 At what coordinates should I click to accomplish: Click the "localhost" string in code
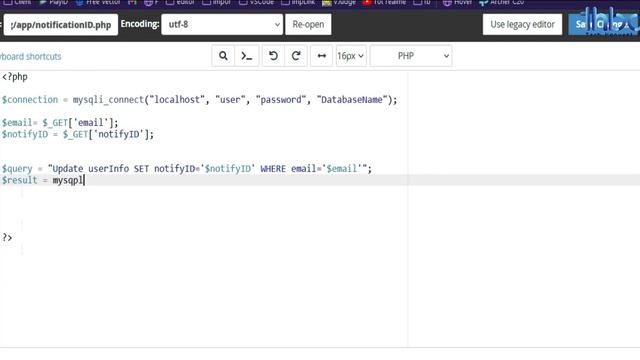click(x=177, y=100)
